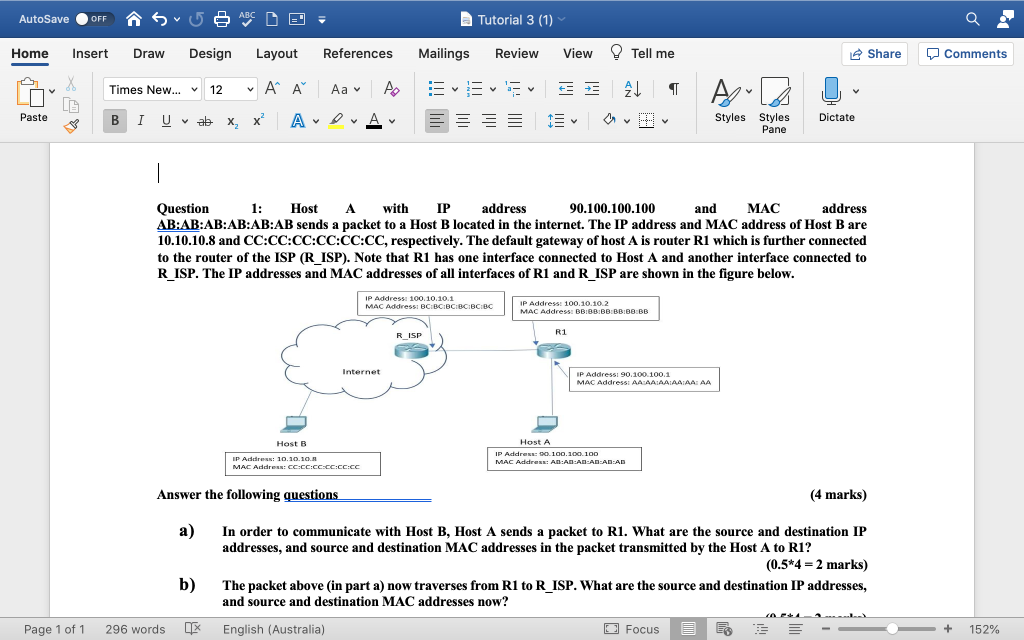Switch to Print Layout view

688,629
